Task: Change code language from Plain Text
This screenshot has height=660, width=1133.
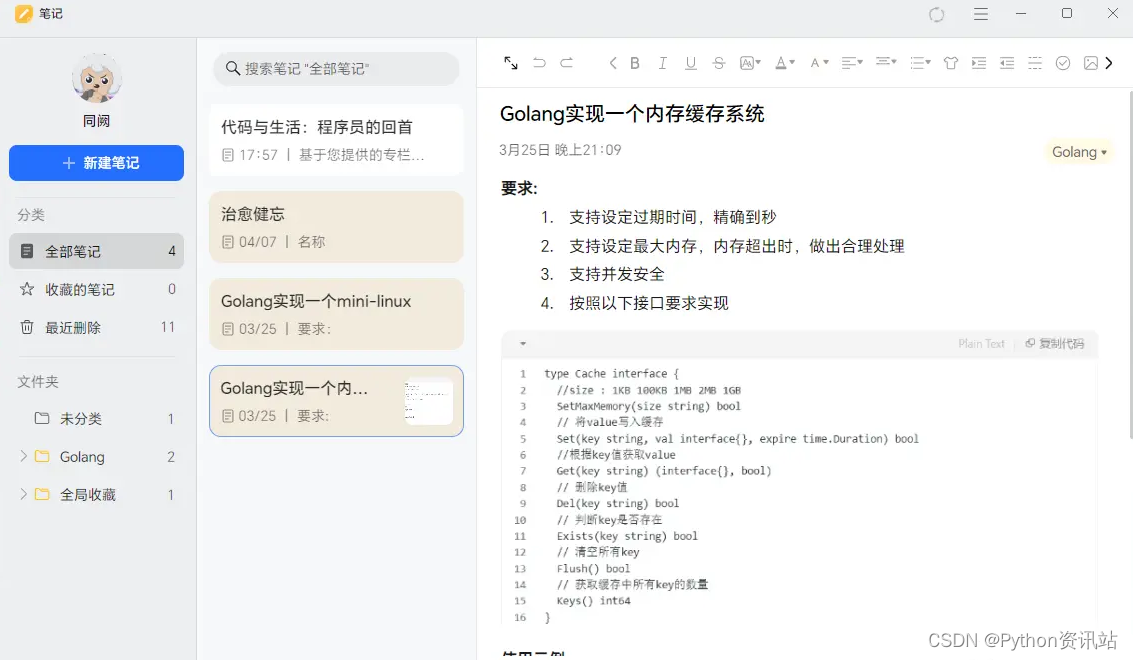Action: click(x=981, y=343)
